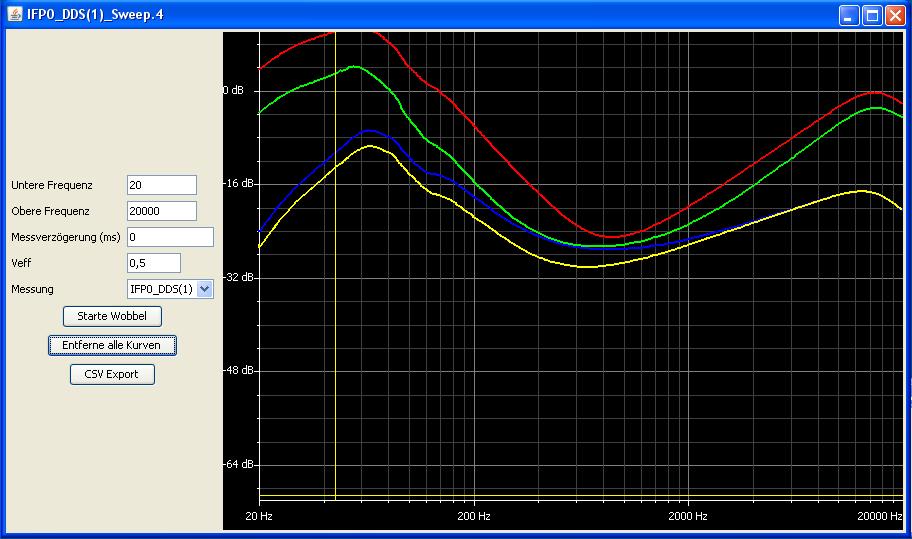The image size is (912, 539).
Task: Click the Java icon in the title bar
Action: coord(15,15)
